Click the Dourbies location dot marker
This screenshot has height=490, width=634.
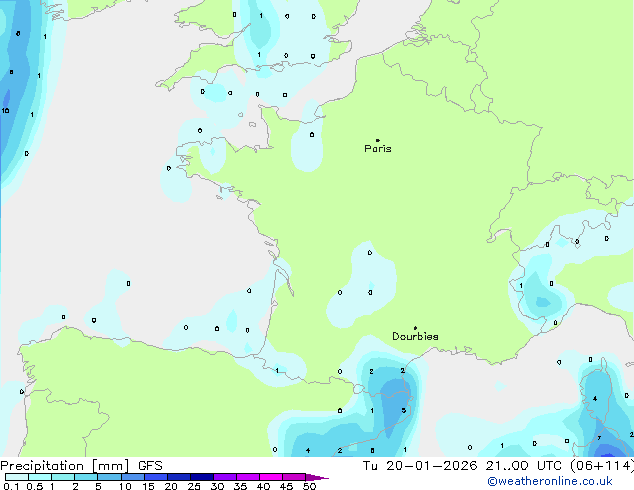[415, 328]
